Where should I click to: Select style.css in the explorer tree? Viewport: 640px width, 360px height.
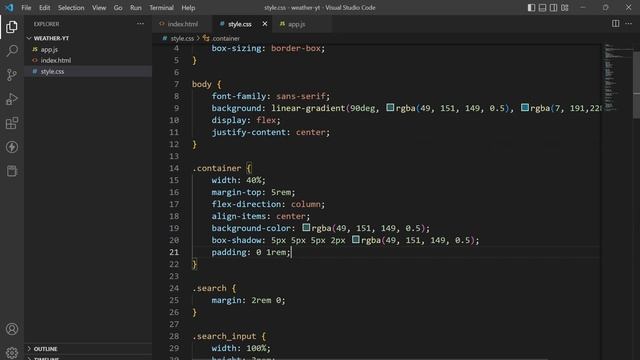click(x=88, y=71)
